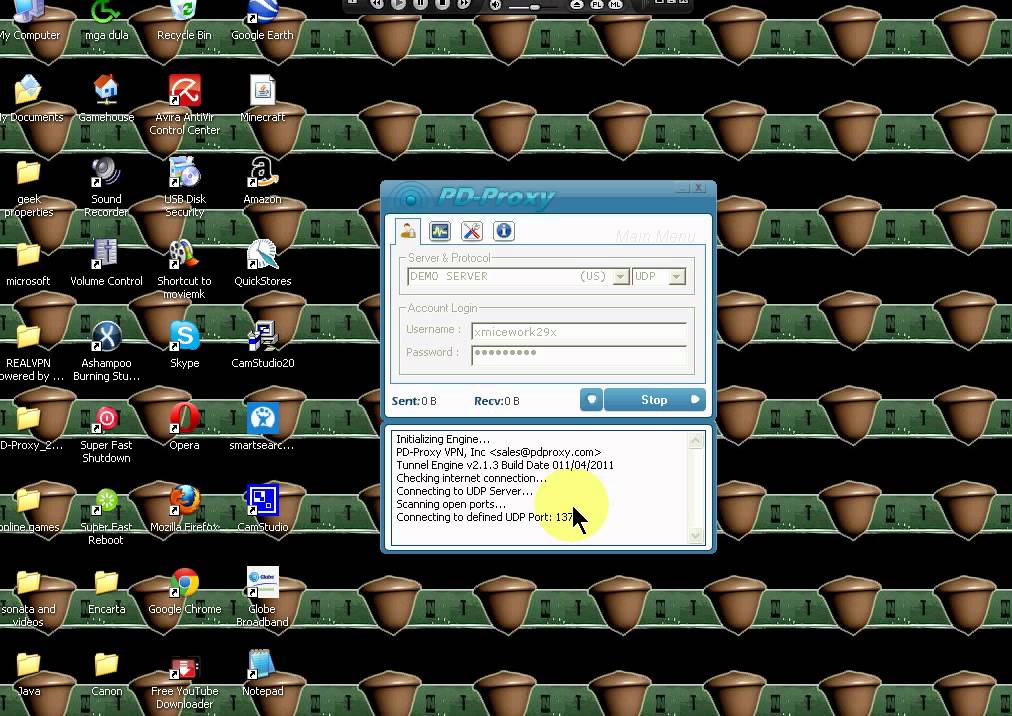Select the Super Fast Shutdown icon
Screen dimensions: 1012x716
click(x=106, y=433)
